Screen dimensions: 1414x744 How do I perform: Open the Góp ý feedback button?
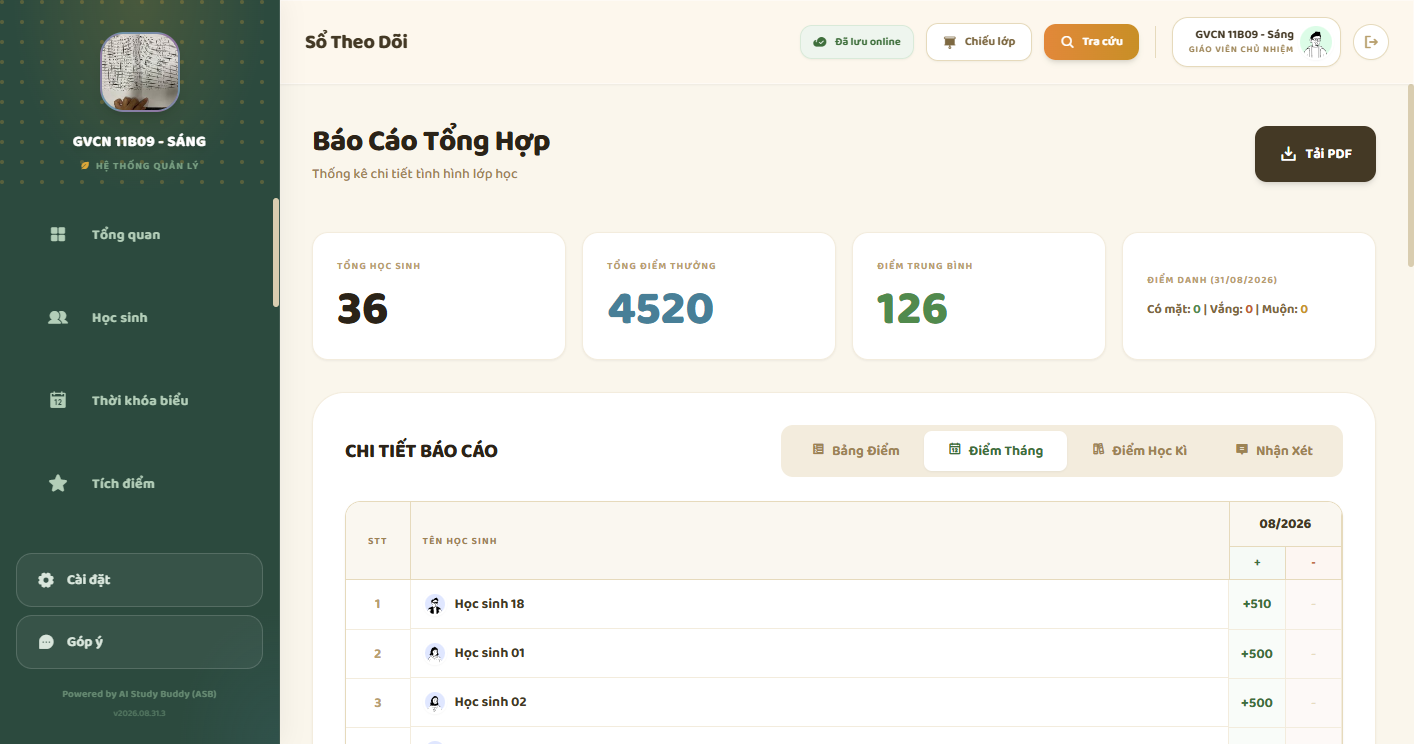[139, 642]
